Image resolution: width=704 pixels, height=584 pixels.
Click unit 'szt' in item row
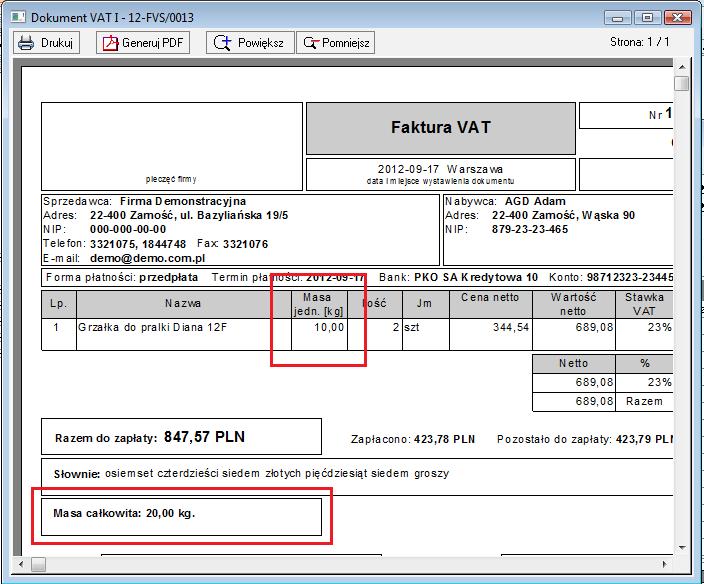click(412, 327)
